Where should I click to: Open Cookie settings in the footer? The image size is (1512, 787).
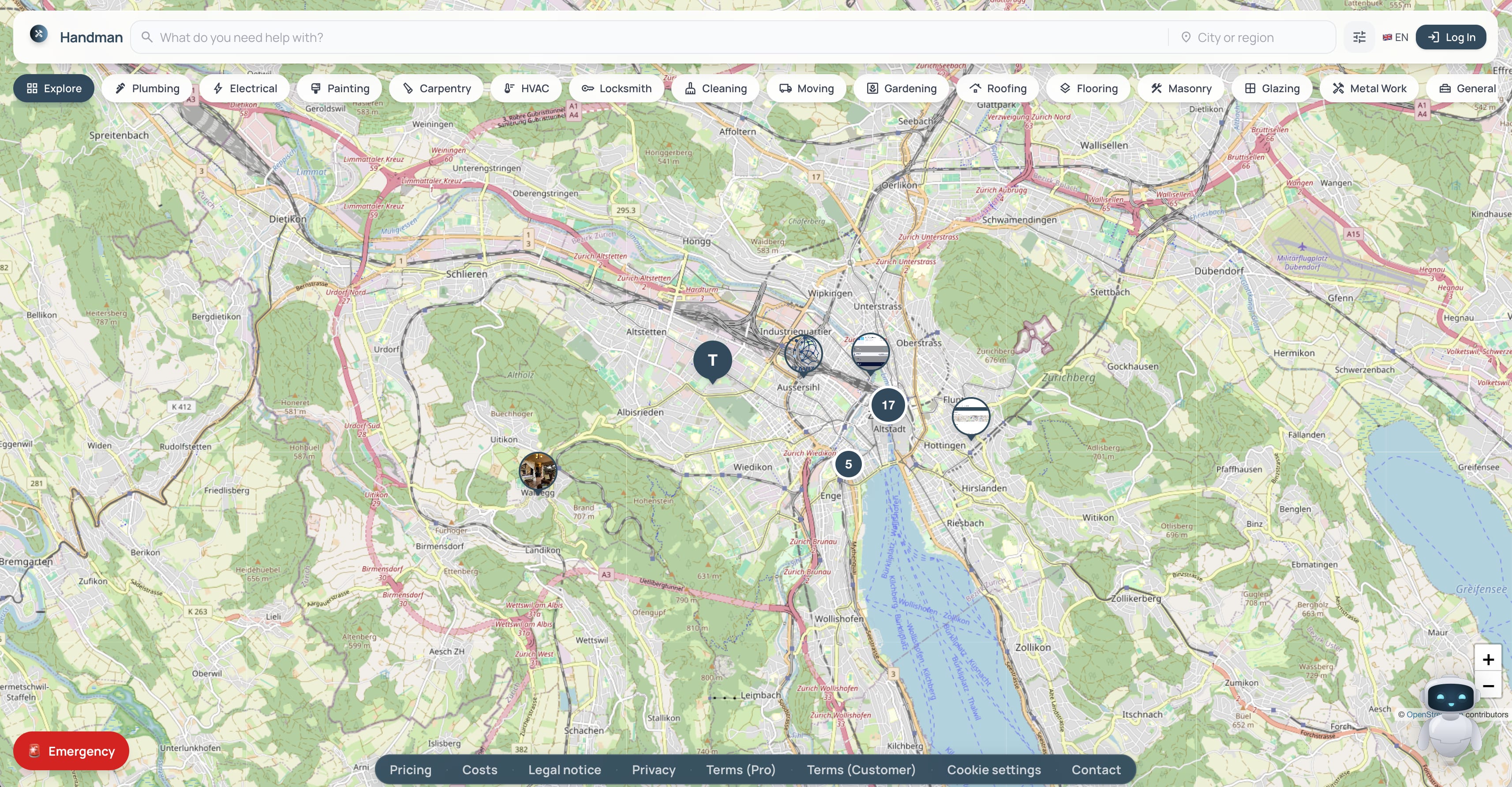click(994, 769)
